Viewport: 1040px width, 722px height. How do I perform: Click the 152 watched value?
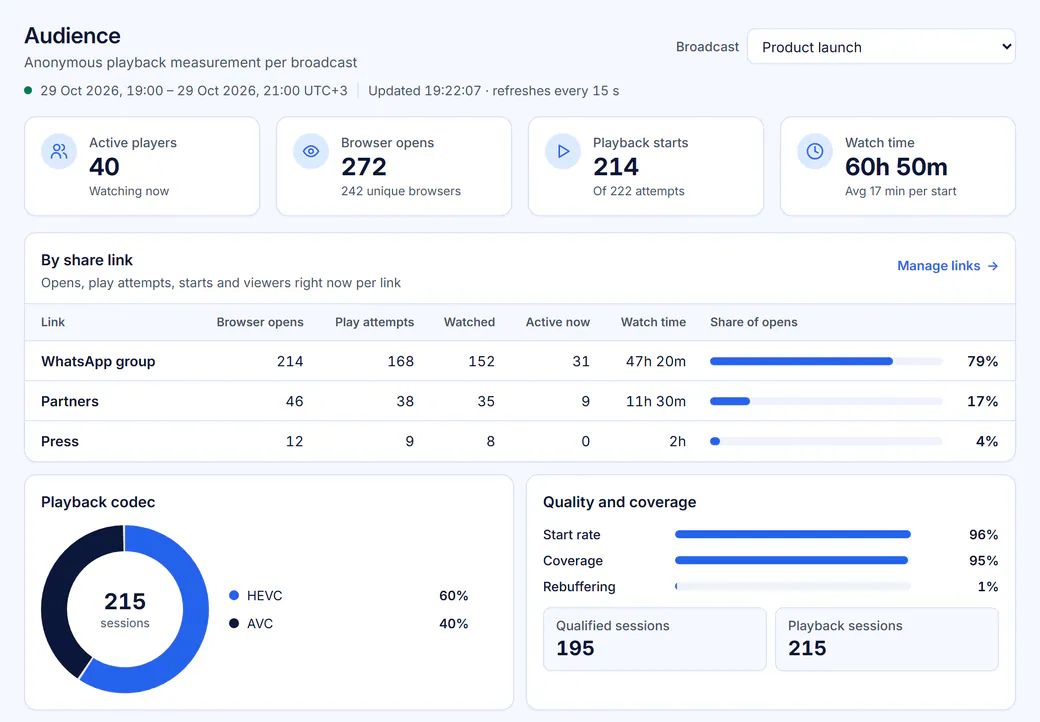pyautogui.click(x=482, y=361)
